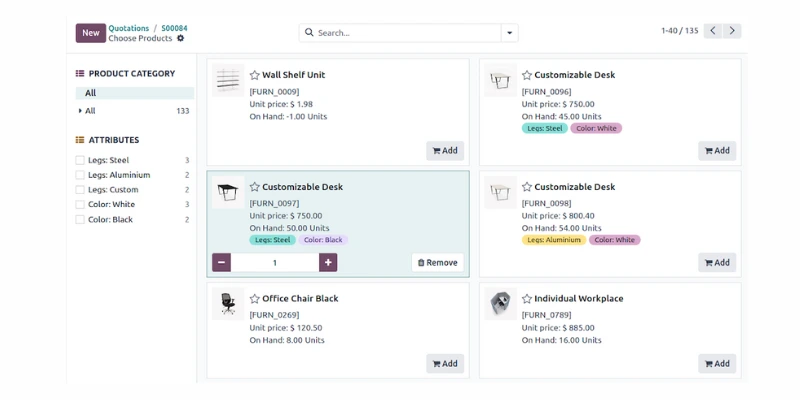
Task: Click the ATTRIBUTES section header
Action: coord(114,140)
